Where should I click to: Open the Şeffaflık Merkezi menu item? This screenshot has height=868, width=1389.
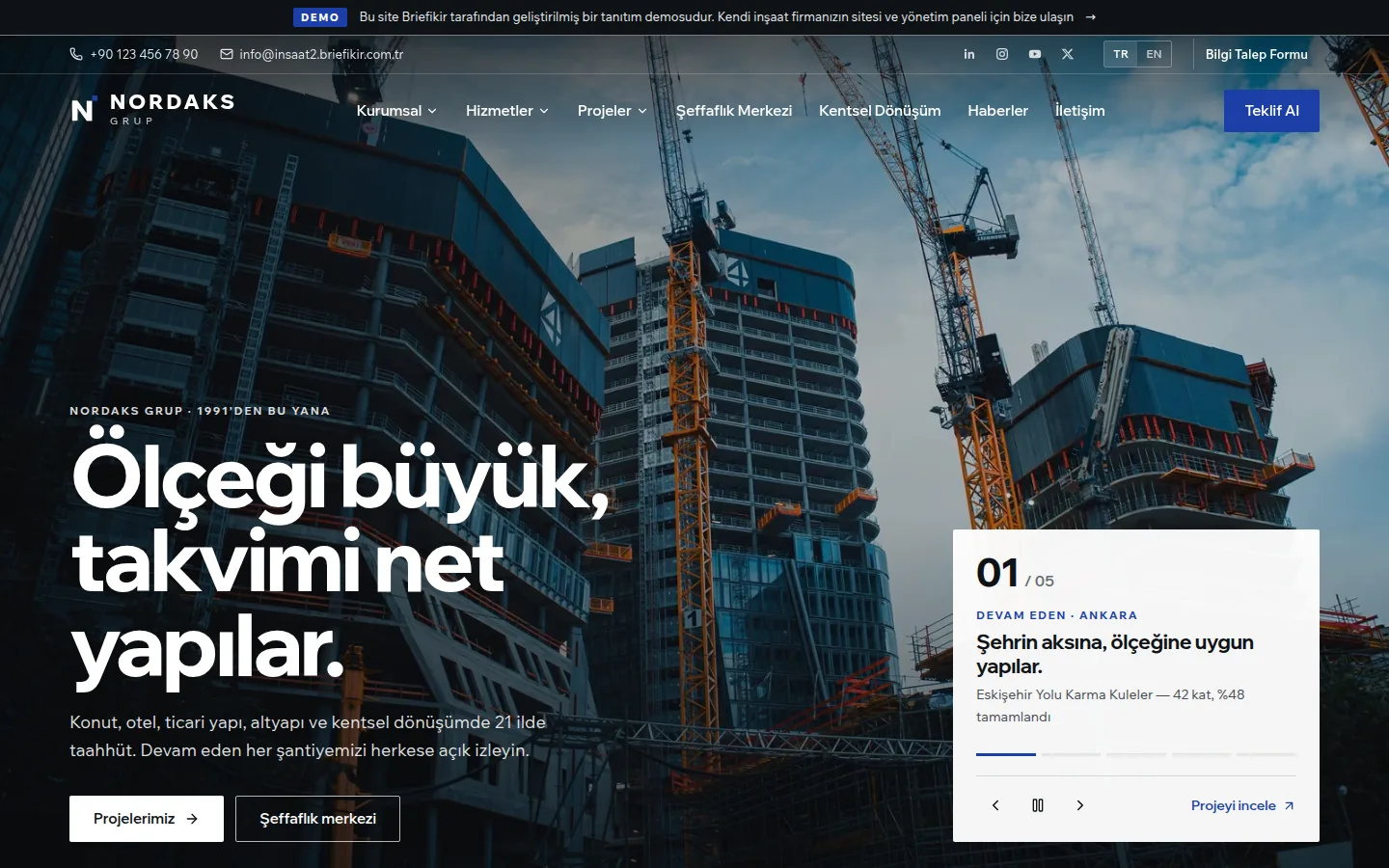pos(734,111)
